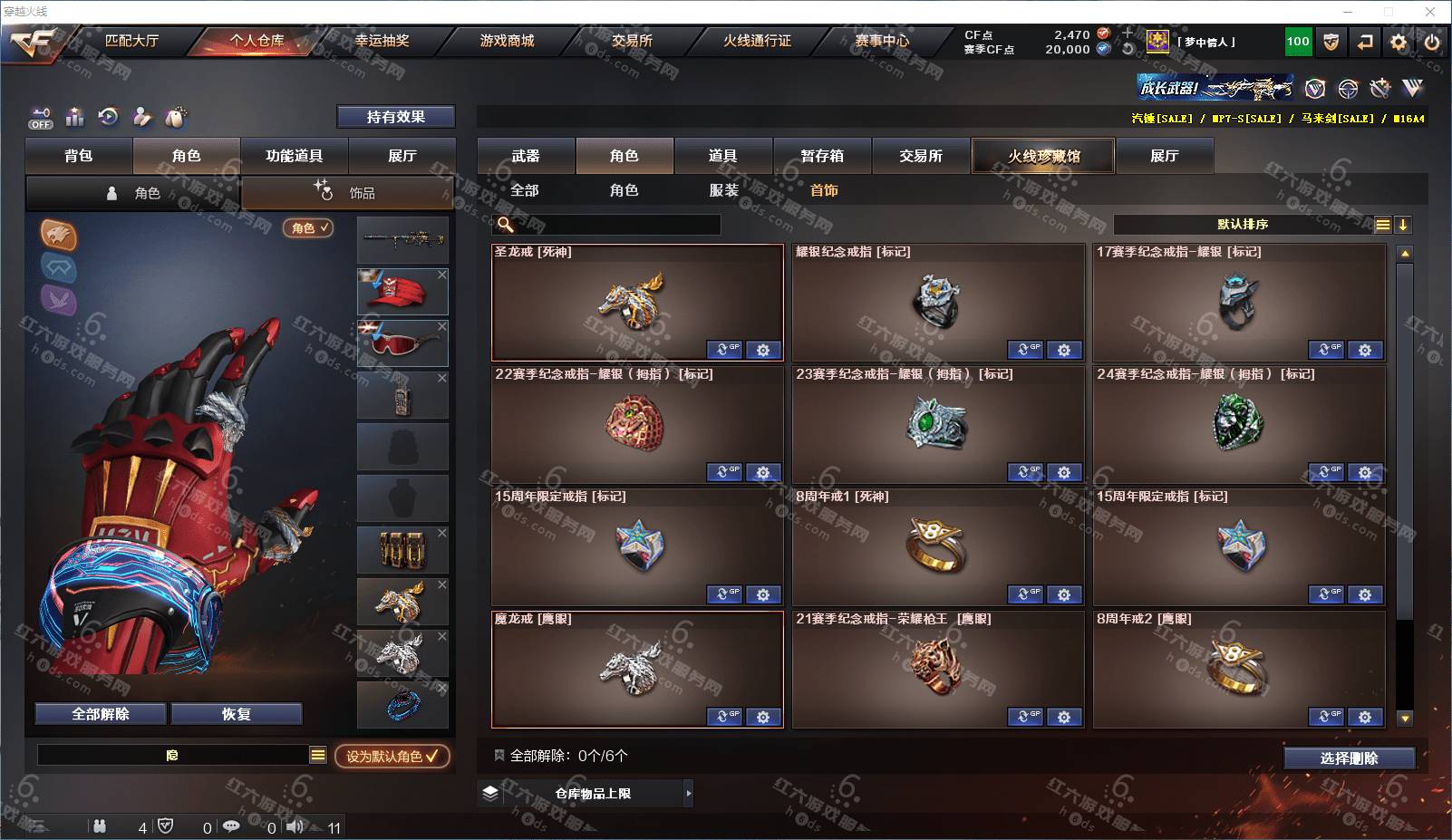Click the 选择删除 button
Screen dimensions: 1452x840
[x=1349, y=758]
